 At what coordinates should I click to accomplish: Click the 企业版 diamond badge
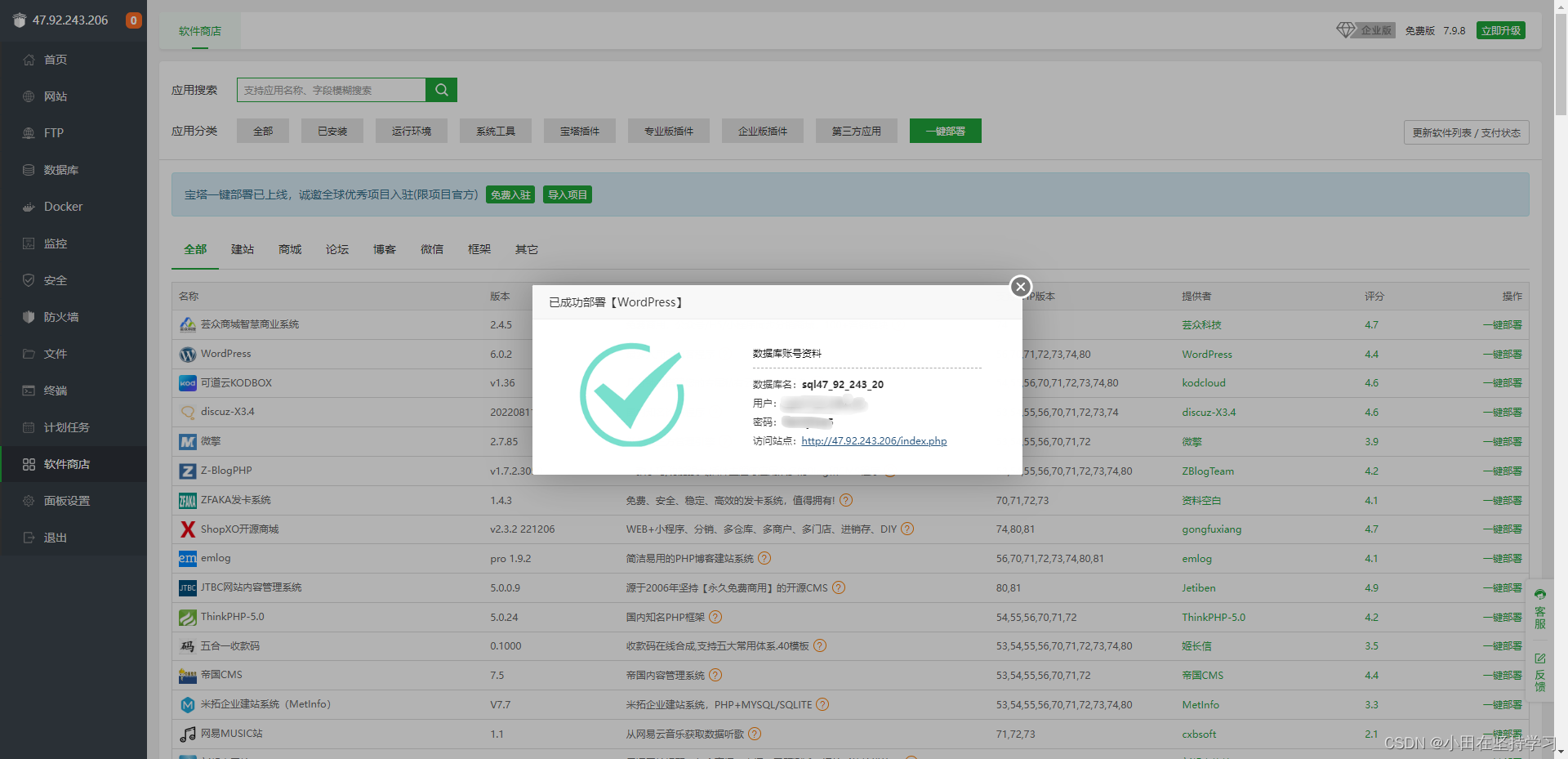point(1365,30)
